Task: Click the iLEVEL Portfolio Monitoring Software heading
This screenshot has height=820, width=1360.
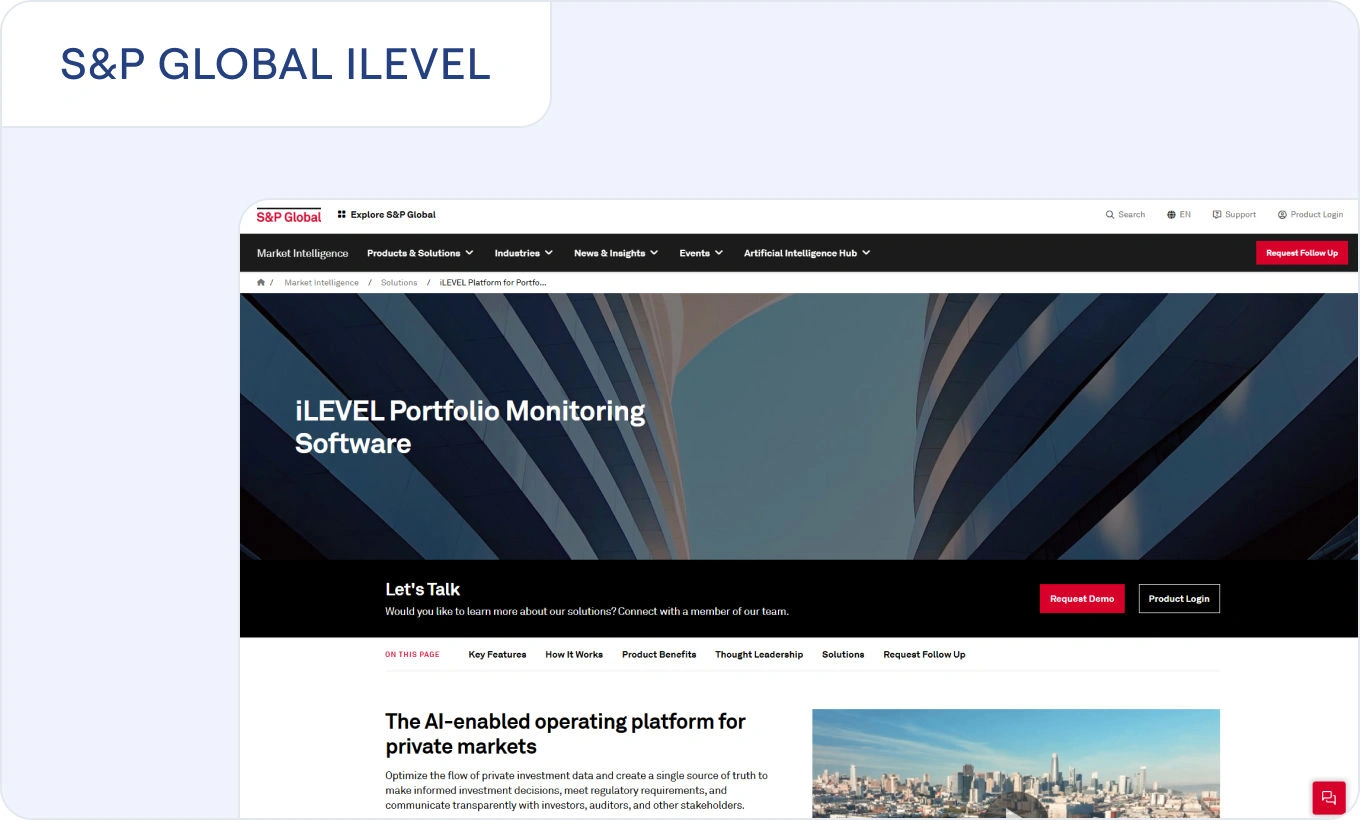Action: (470, 426)
